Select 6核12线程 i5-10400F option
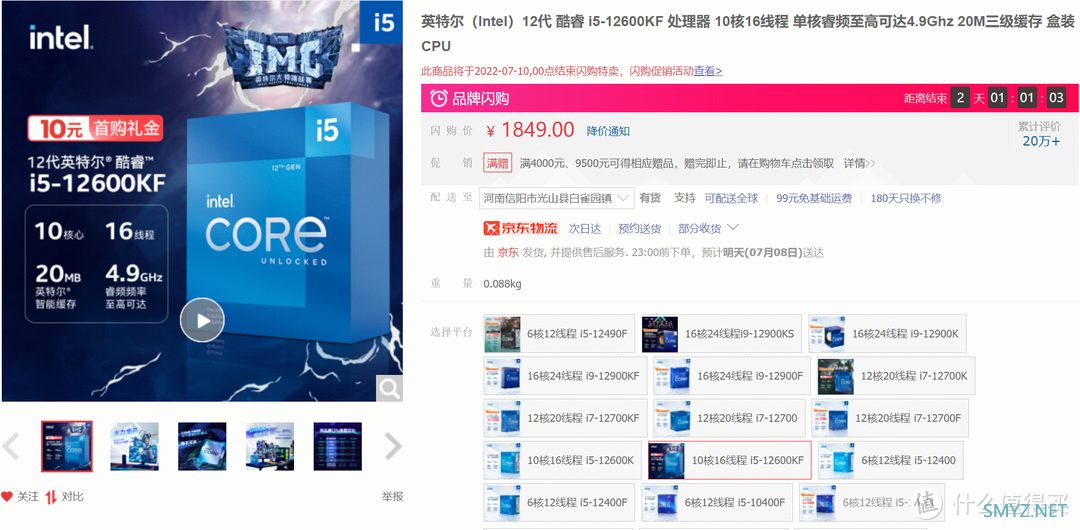 point(716,502)
